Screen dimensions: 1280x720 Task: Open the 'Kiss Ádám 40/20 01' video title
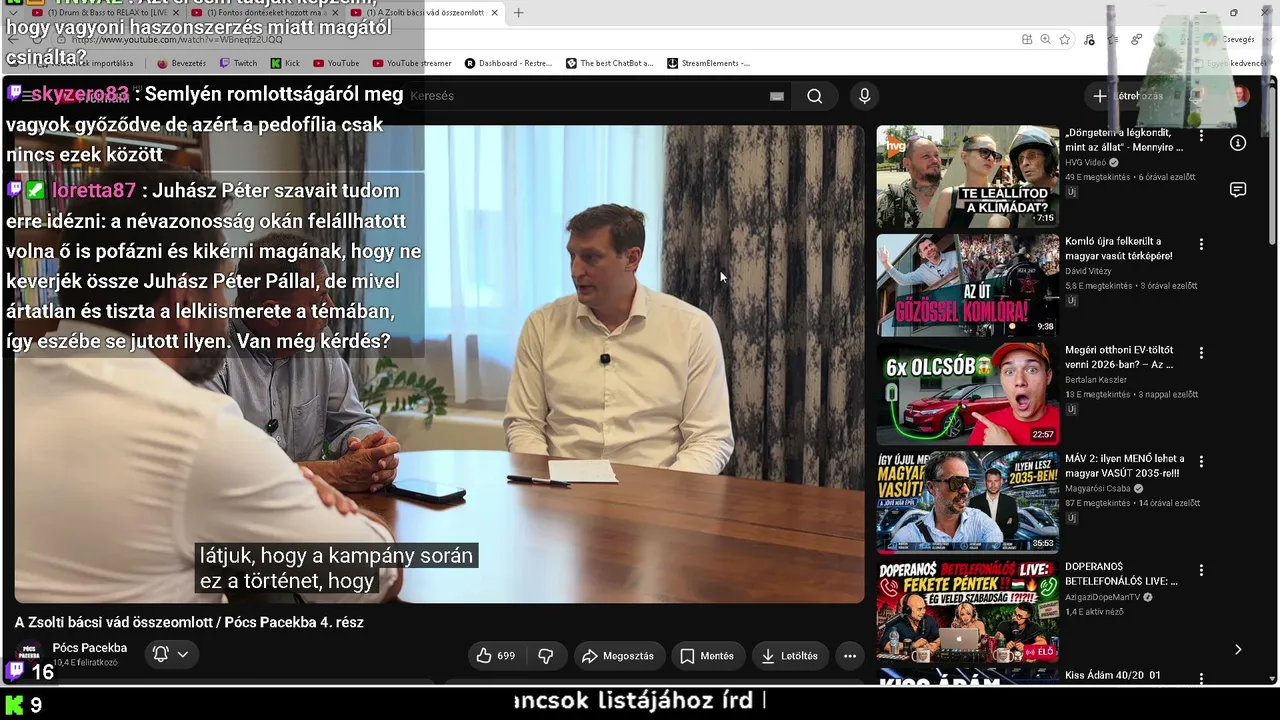[x=1113, y=676]
